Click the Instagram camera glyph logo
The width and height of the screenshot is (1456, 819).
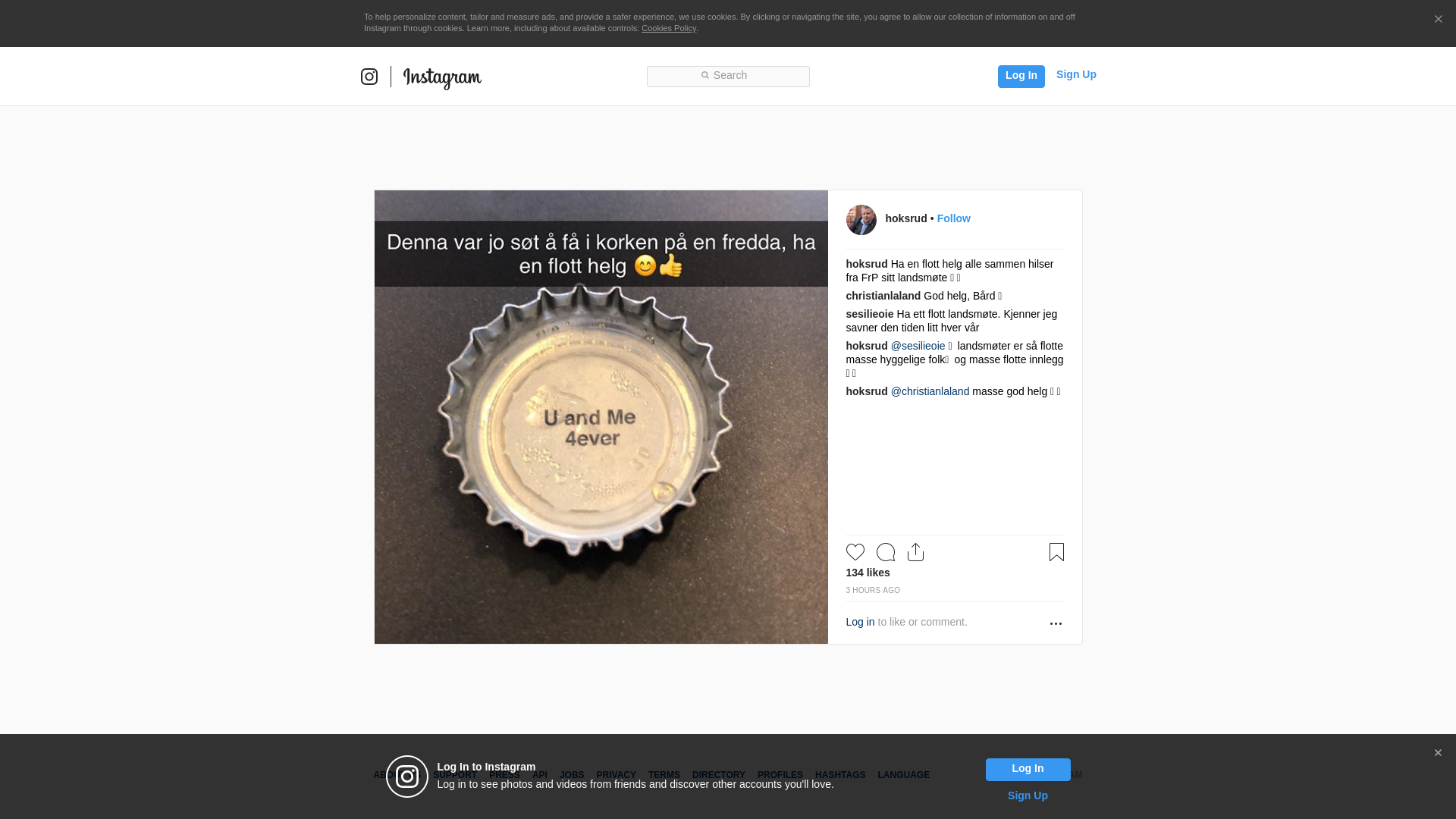(x=369, y=77)
